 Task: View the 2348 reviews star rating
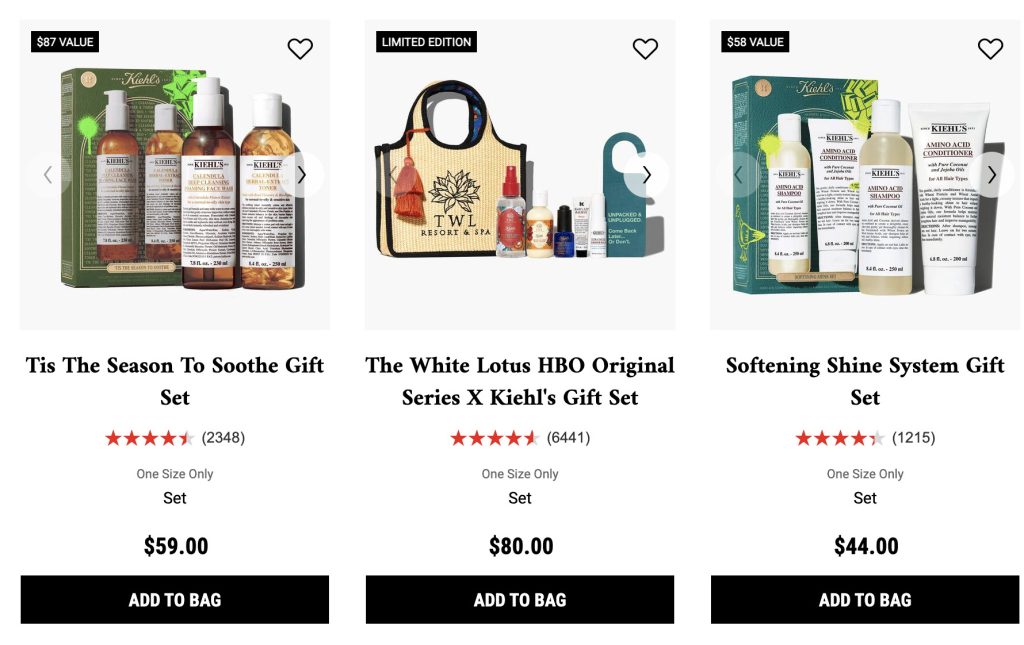point(150,438)
